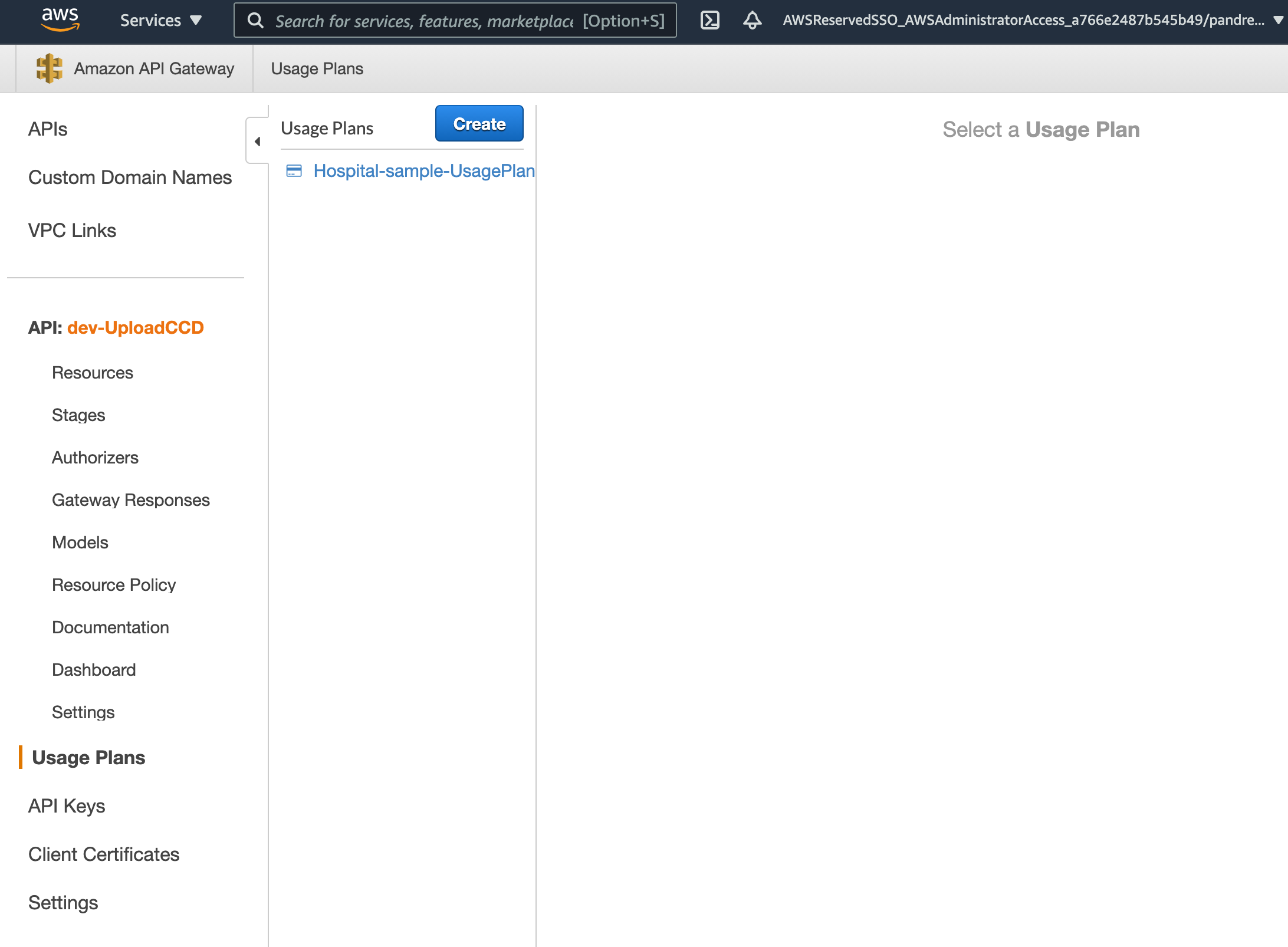Open the dev-UploadCCD API link
The image size is (1288, 947).
point(136,328)
